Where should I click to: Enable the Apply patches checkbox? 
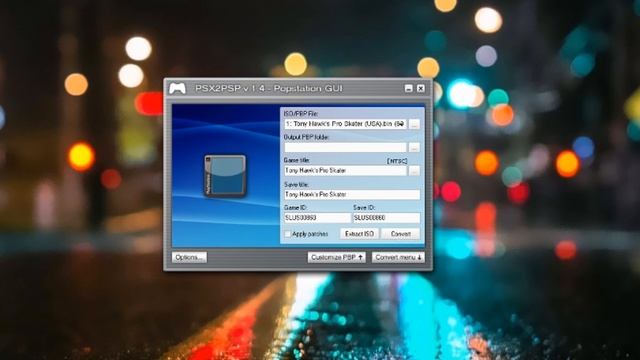point(287,234)
